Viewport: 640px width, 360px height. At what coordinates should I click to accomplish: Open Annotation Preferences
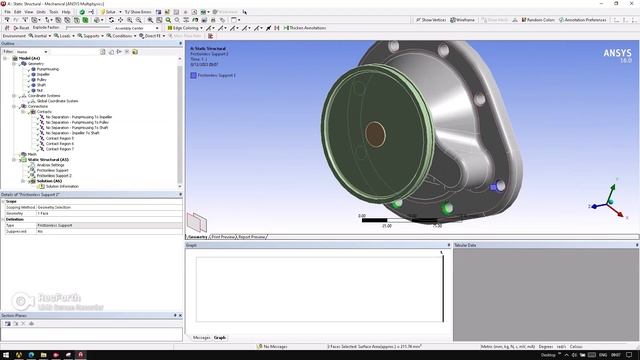click(582, 20)
